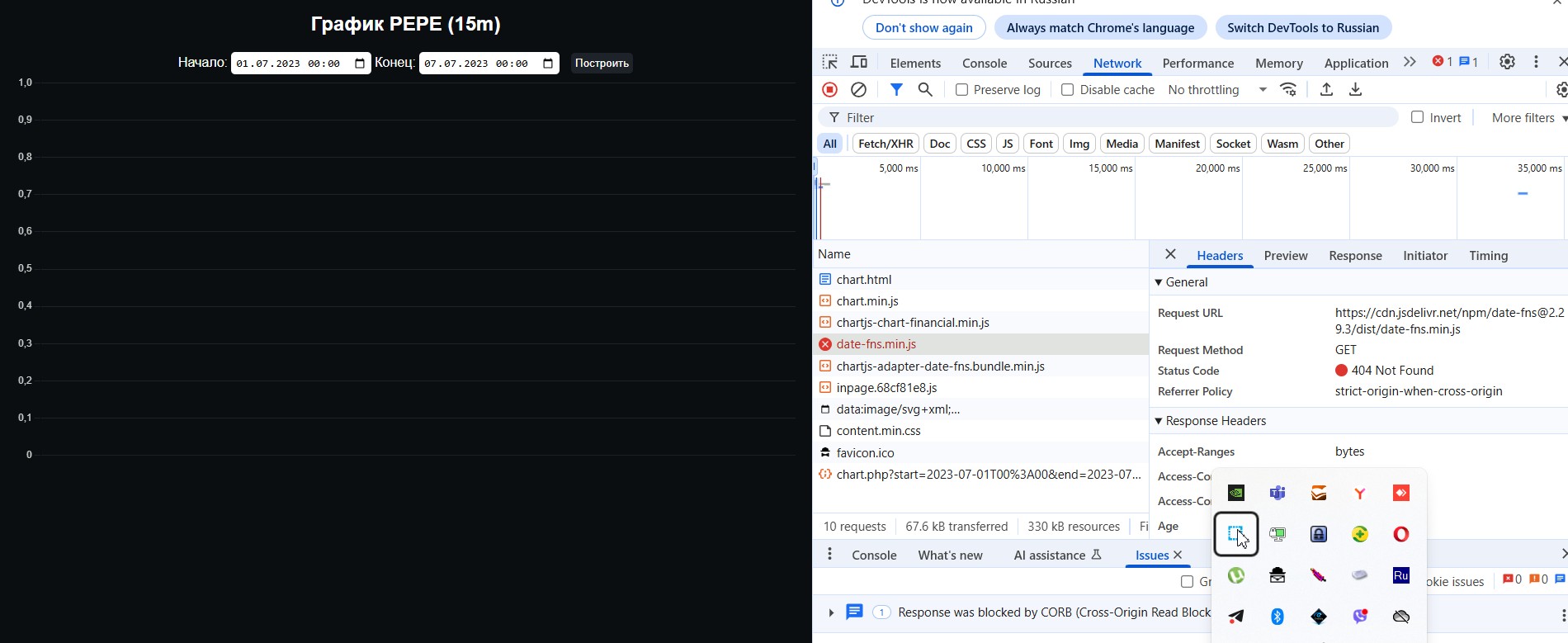Toggle the blue filter funnel icon

click(x=896, y=89)
